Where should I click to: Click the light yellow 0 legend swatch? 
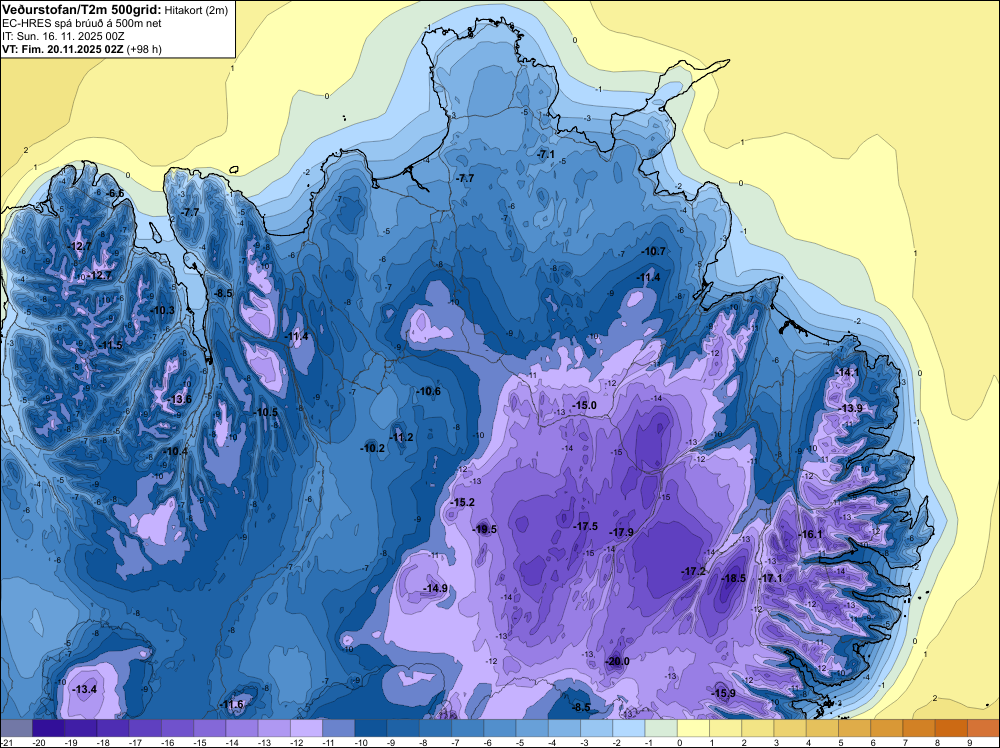693,728
